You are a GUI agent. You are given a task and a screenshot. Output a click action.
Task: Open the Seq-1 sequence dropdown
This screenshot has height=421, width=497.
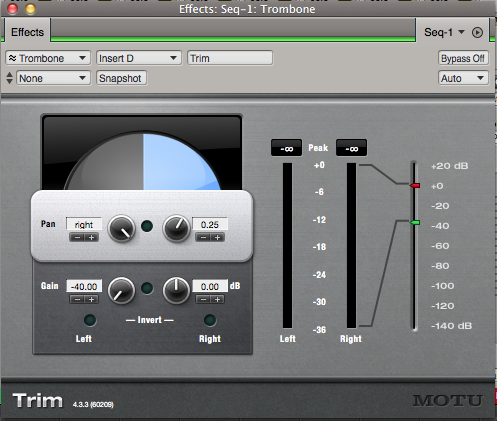(444, 32)
